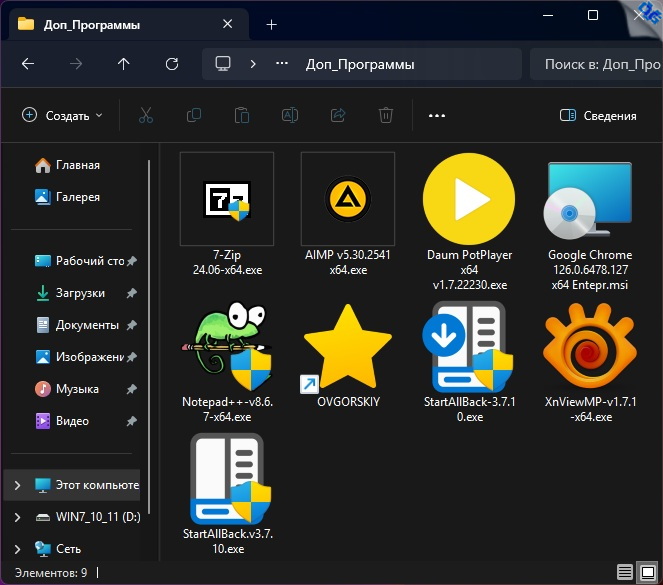This screenshot has width=663, height=585.
Task: Expand the WIN7_10_11 (D:) drive node
Action: coord(17,517)
